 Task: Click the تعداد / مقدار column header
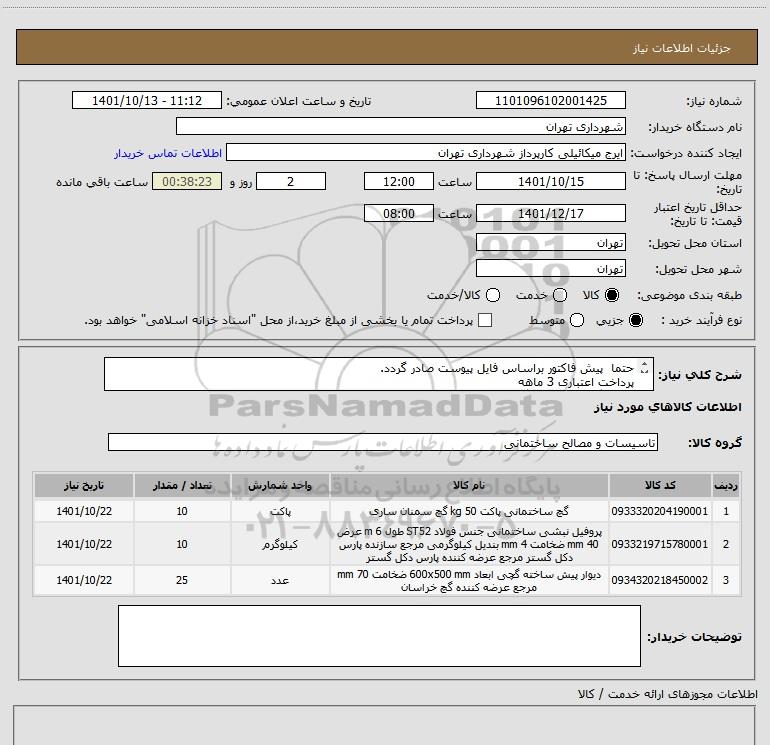point(182,485)
